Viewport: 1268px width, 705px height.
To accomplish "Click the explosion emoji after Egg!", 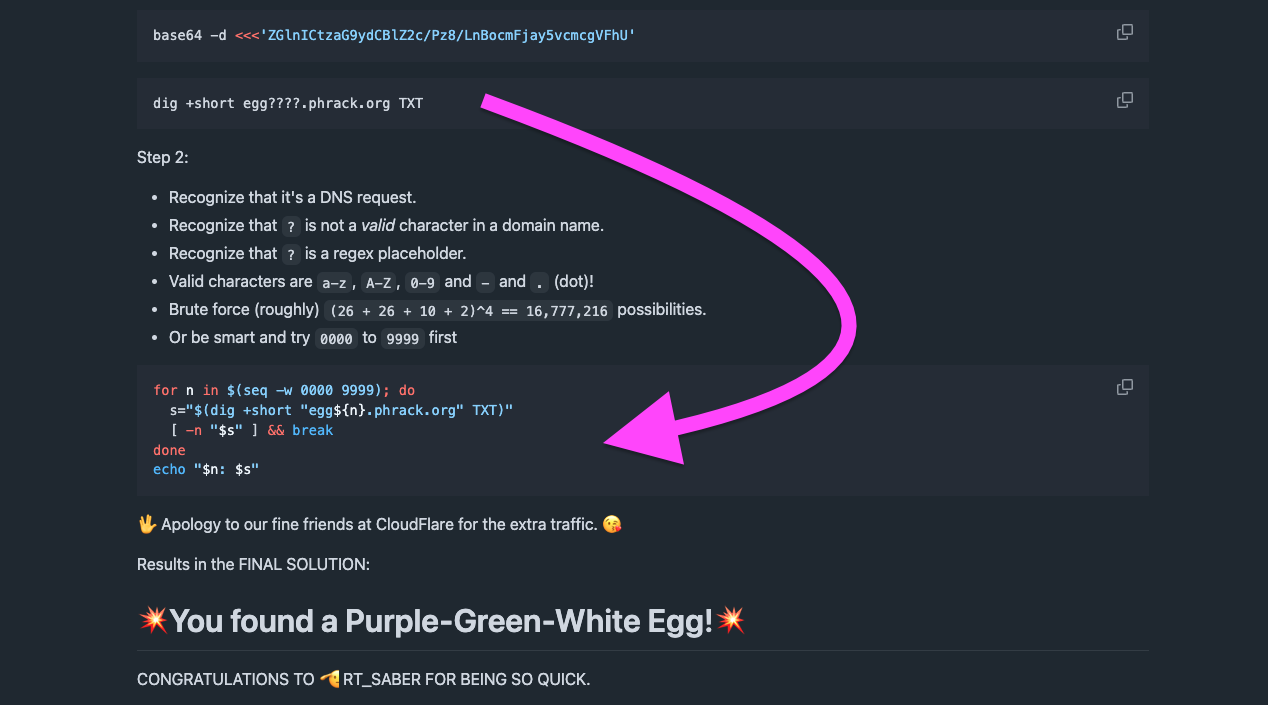I will 732,621.
